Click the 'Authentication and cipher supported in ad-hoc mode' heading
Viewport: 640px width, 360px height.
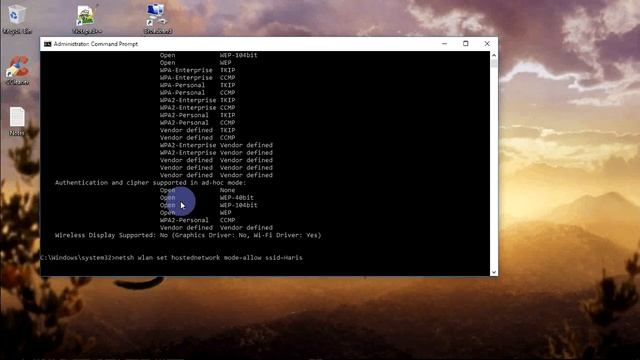(151, 183)
